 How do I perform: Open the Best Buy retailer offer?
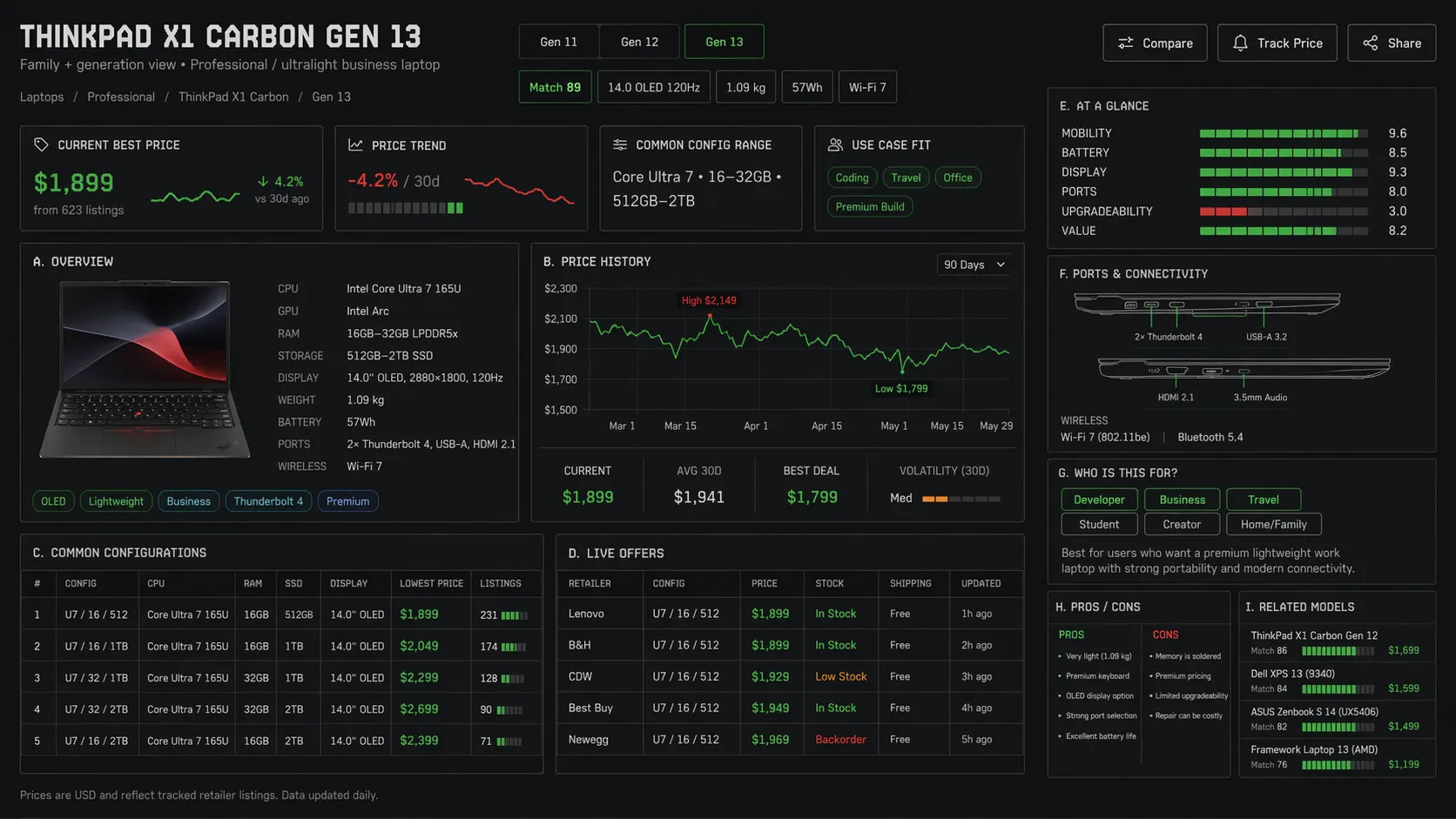[790, 708]
